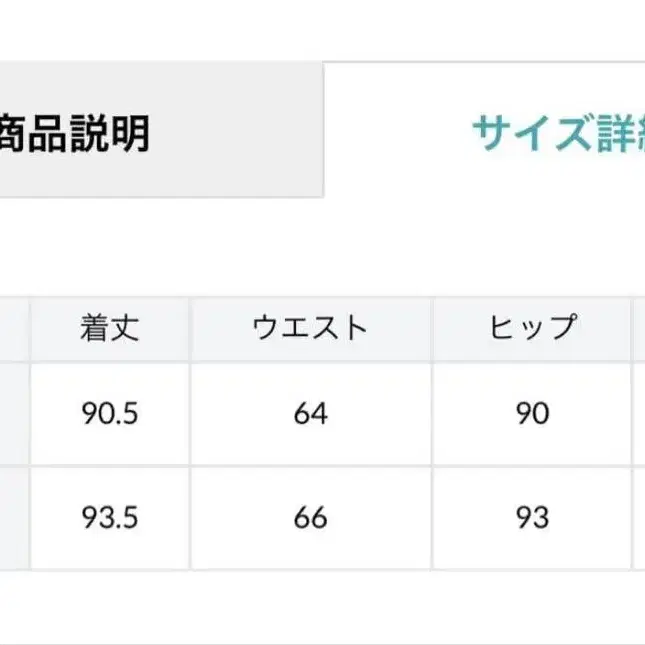
Task: Click the blank cell left of 93.5
Action: (x=14, y=518)
